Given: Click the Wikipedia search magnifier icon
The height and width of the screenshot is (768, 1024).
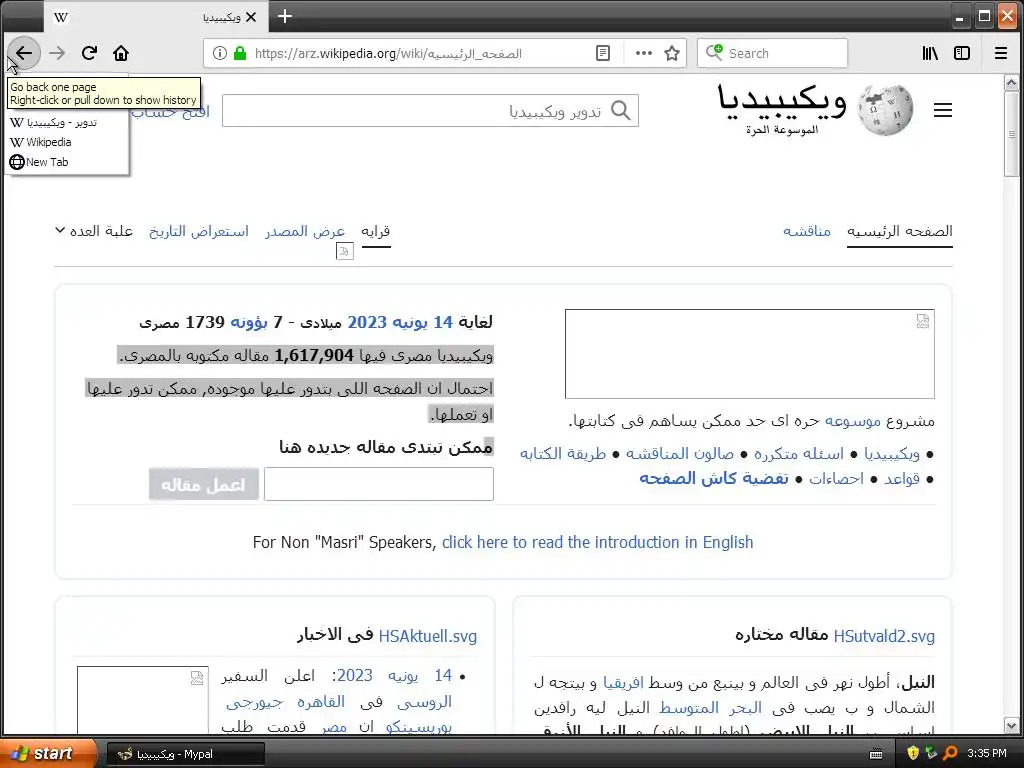Looking at the screenshot, I should click(620, 110).
